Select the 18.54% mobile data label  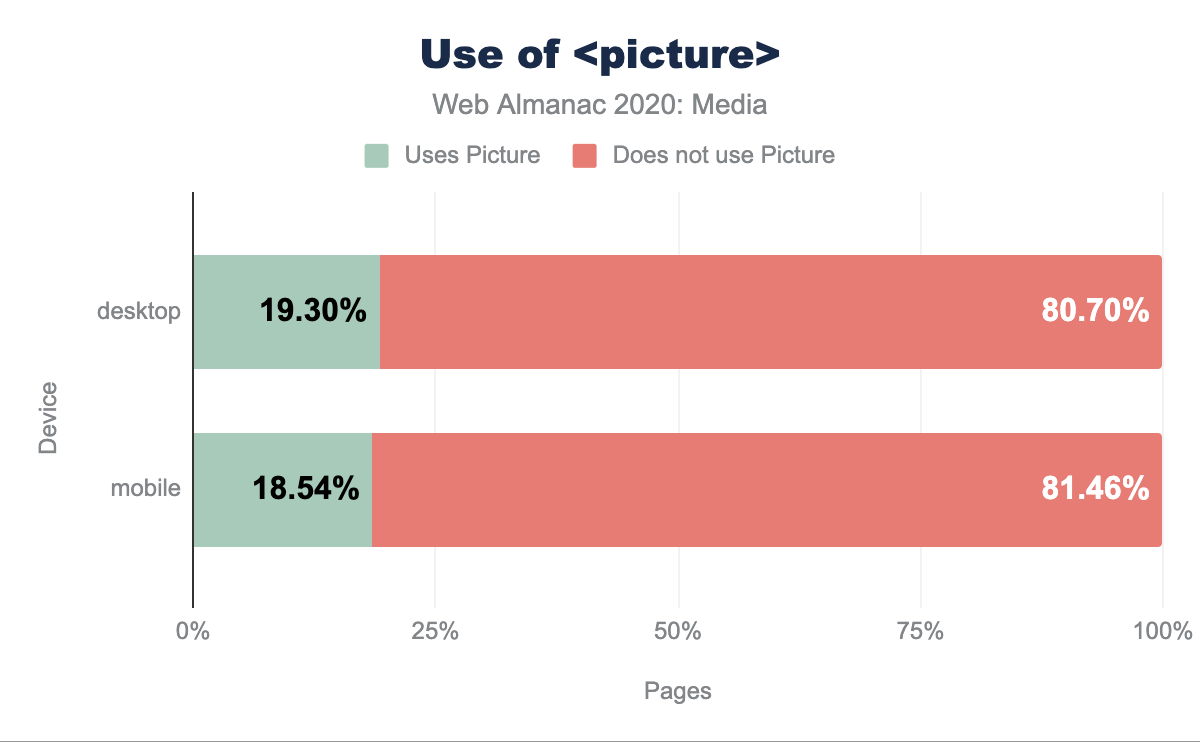tap(305, 489)
